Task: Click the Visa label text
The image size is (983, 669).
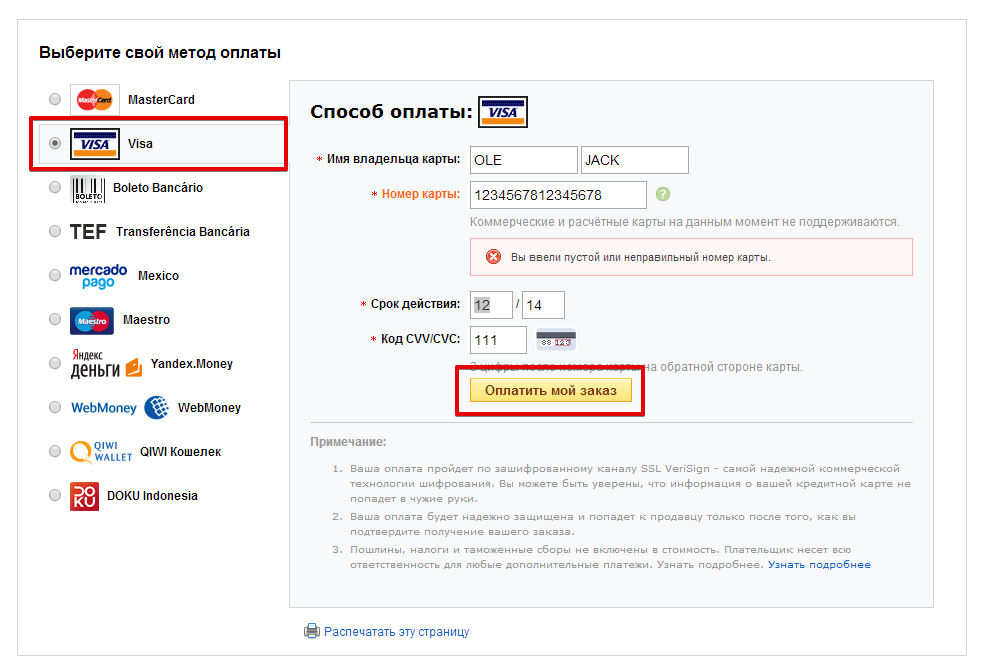Action: [140, 144]
